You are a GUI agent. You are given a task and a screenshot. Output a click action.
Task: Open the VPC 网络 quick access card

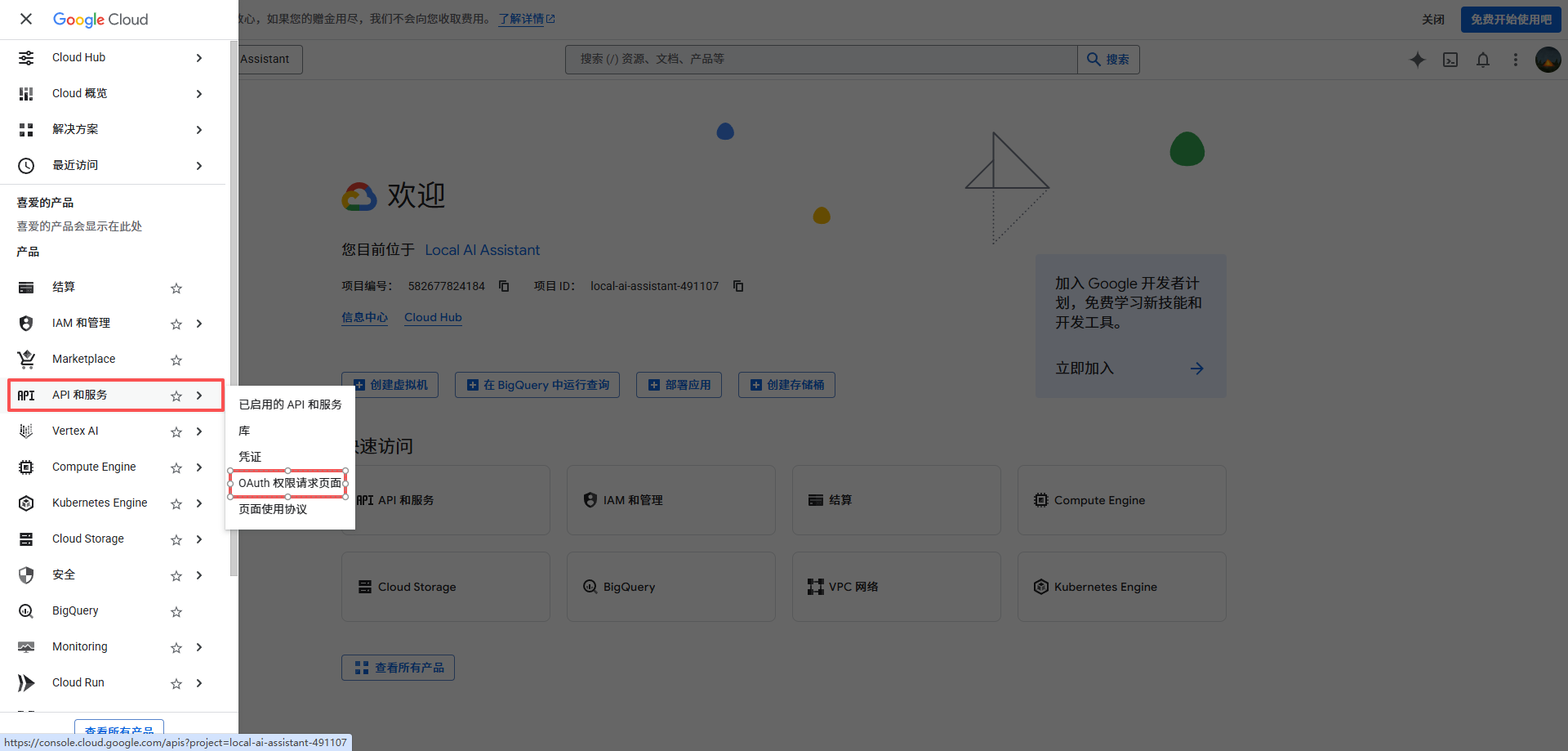(x=897, y=587)
